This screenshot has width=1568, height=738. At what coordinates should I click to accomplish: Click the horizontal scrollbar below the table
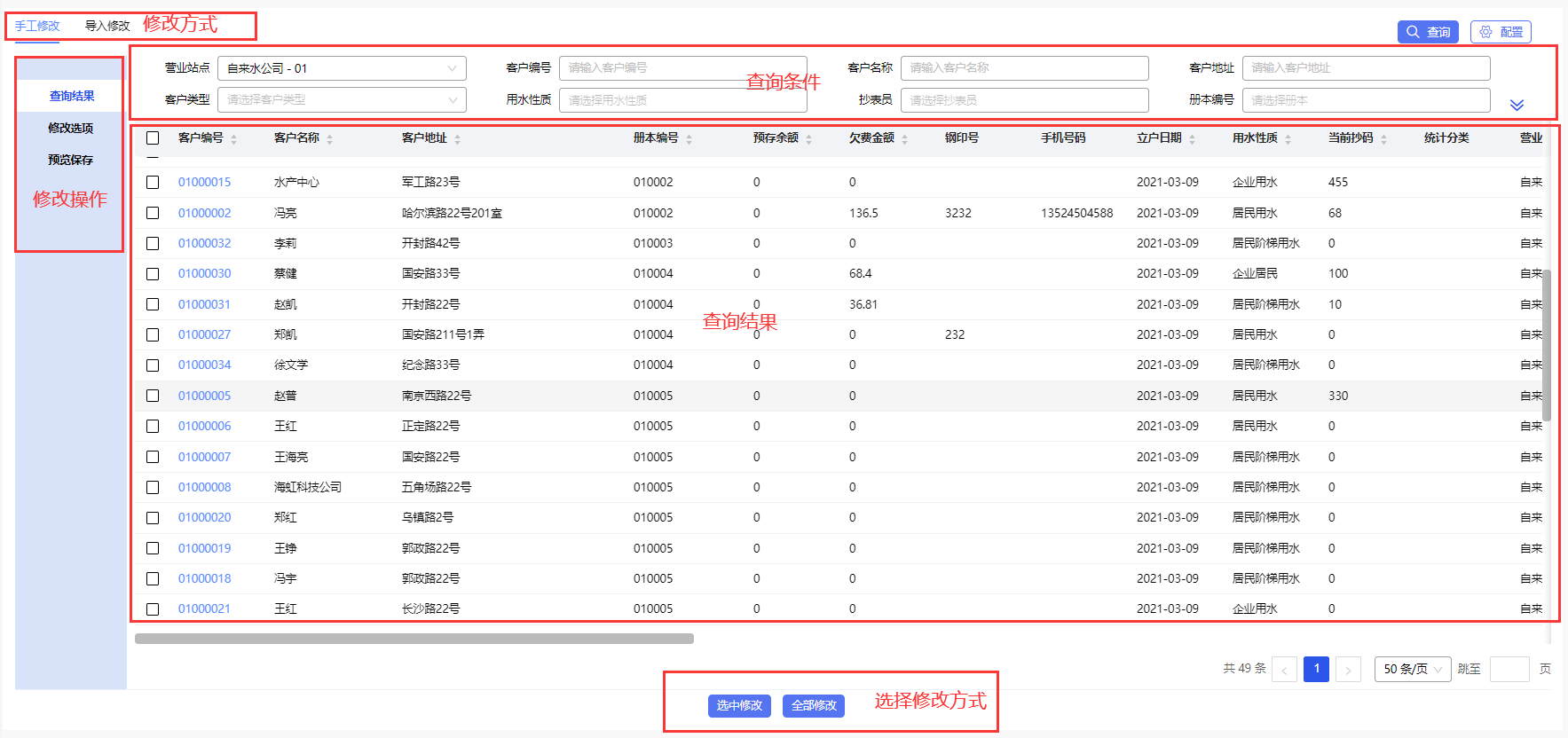[x=414, y=639]
